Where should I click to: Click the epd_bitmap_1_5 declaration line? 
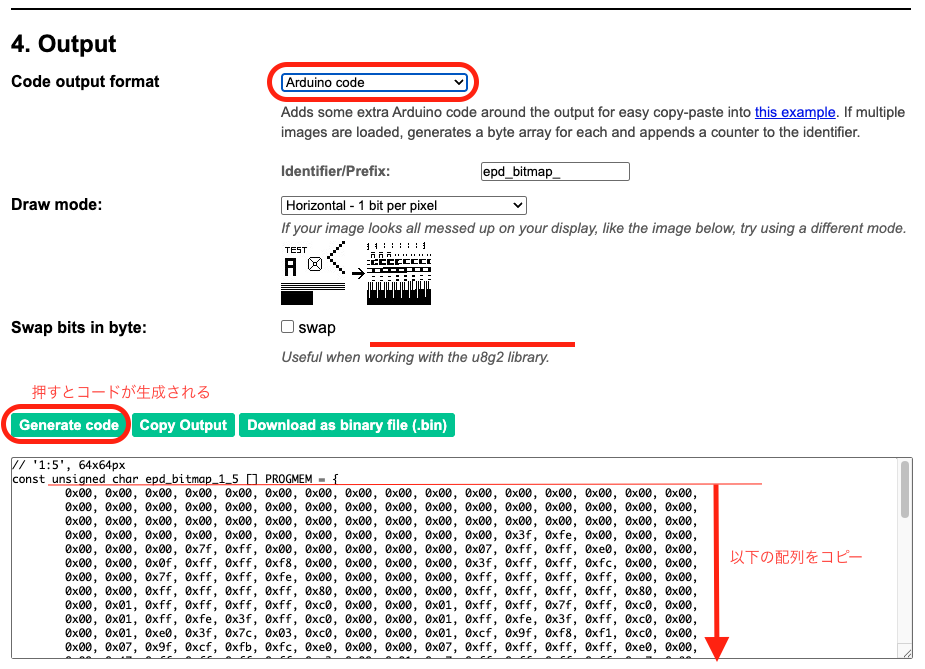[x=175, y=479]
